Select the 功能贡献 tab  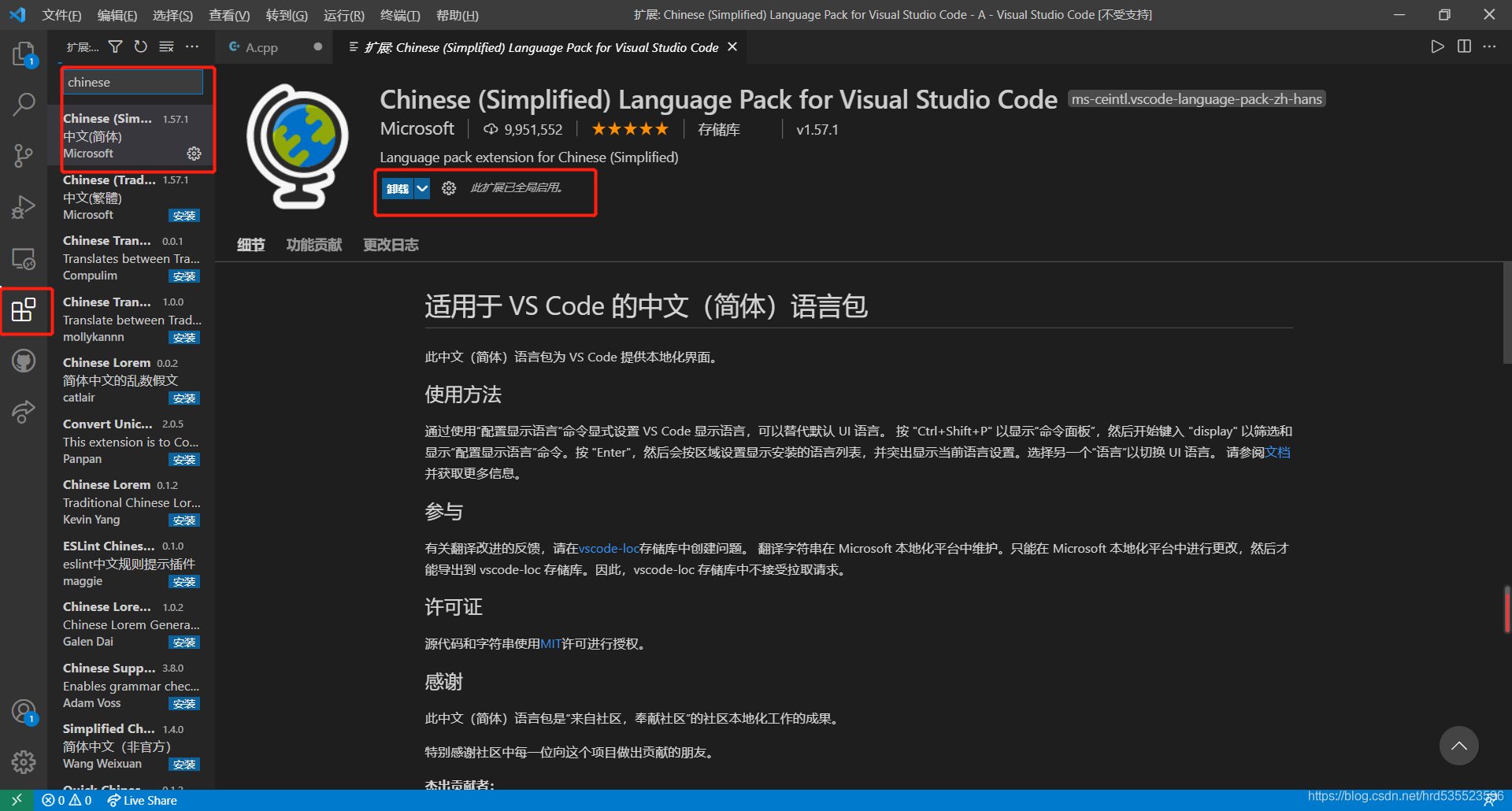click(314, 245)
